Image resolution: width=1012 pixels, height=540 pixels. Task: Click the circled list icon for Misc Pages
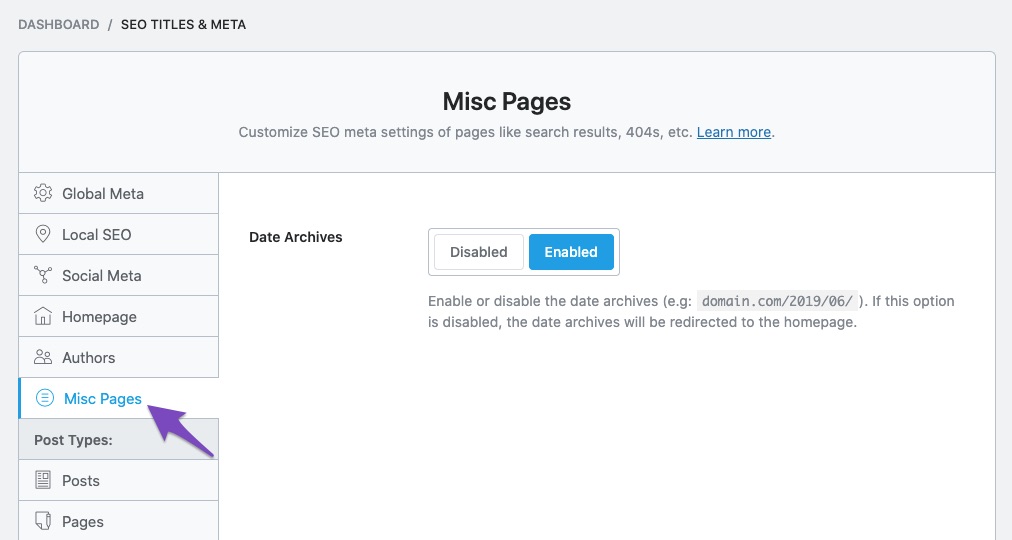[x=44, y=398]
